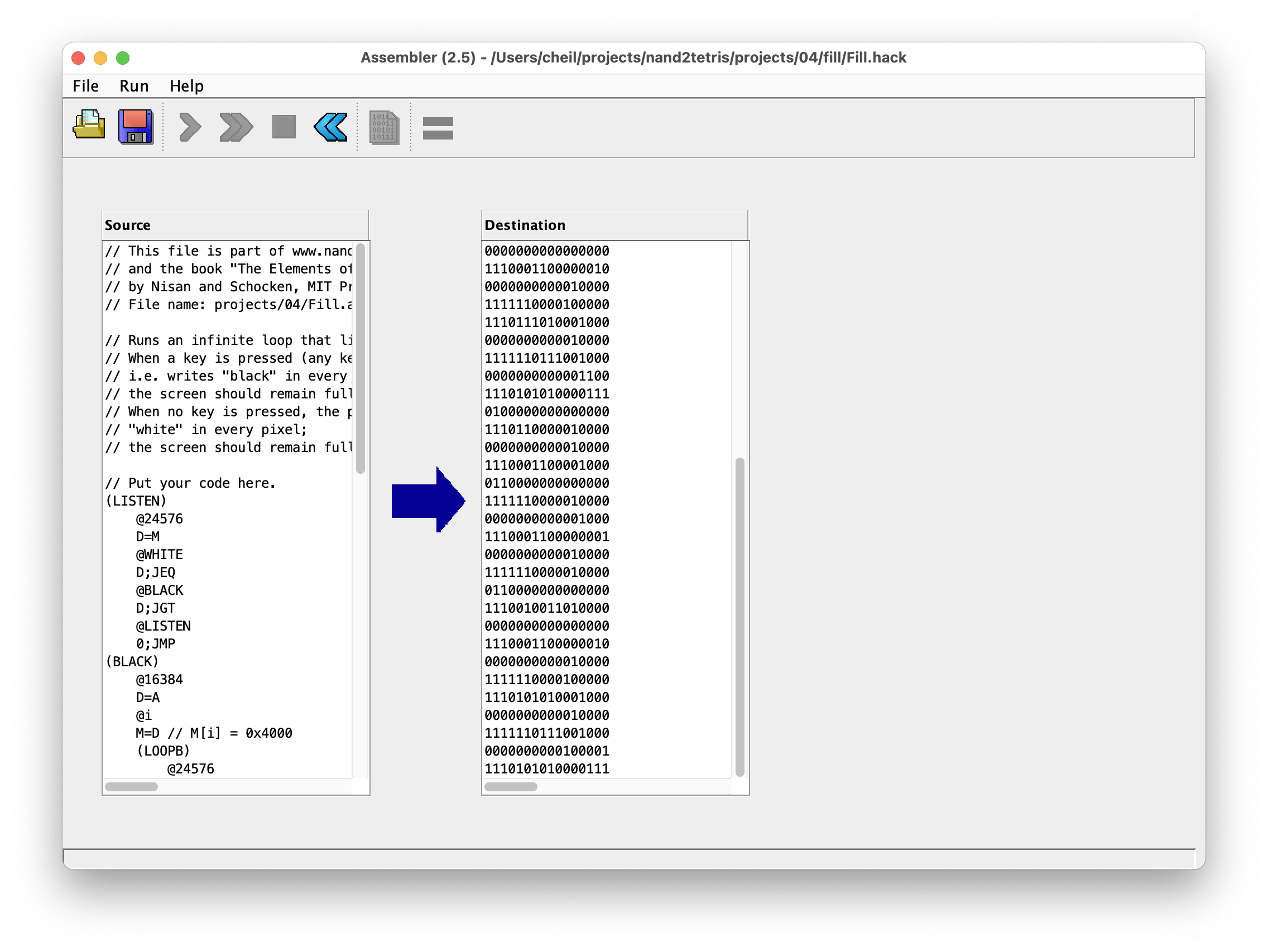Viewport: 1268px width, 952px height.
Task: Click the single step arrow icon
Action: 190,127
